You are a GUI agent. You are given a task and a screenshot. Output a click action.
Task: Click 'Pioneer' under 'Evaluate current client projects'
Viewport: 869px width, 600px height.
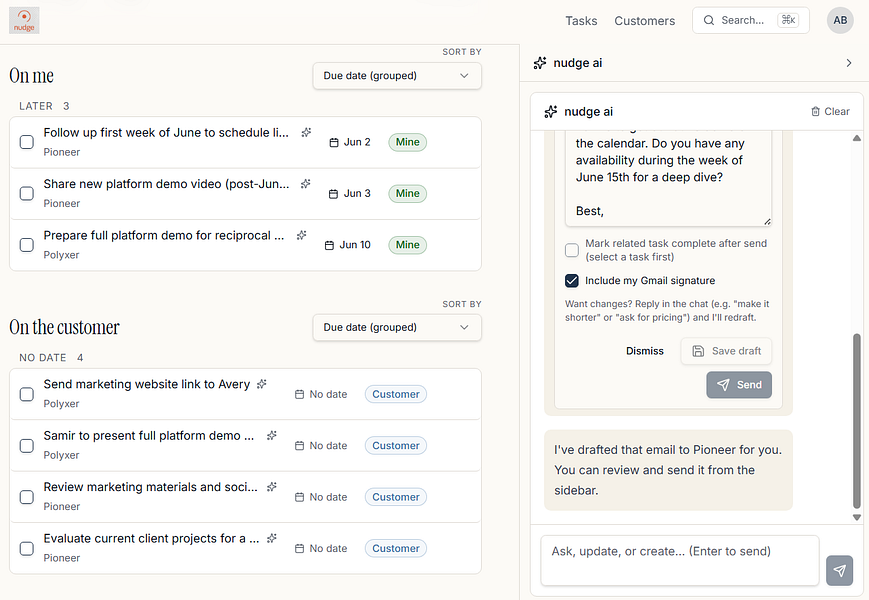pyautogui.click(x=62, y=558)
